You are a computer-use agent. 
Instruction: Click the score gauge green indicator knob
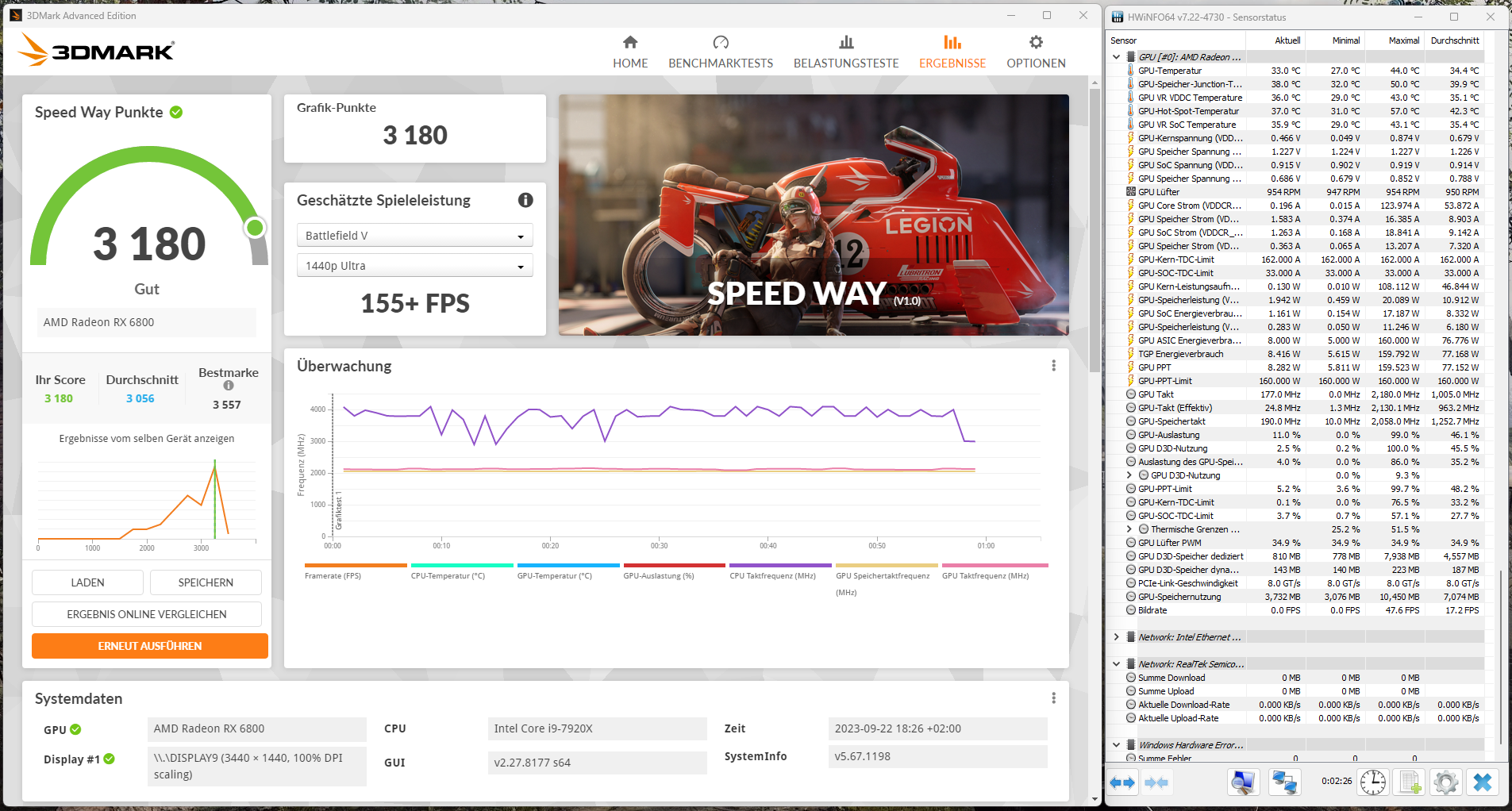click(255, 228)
